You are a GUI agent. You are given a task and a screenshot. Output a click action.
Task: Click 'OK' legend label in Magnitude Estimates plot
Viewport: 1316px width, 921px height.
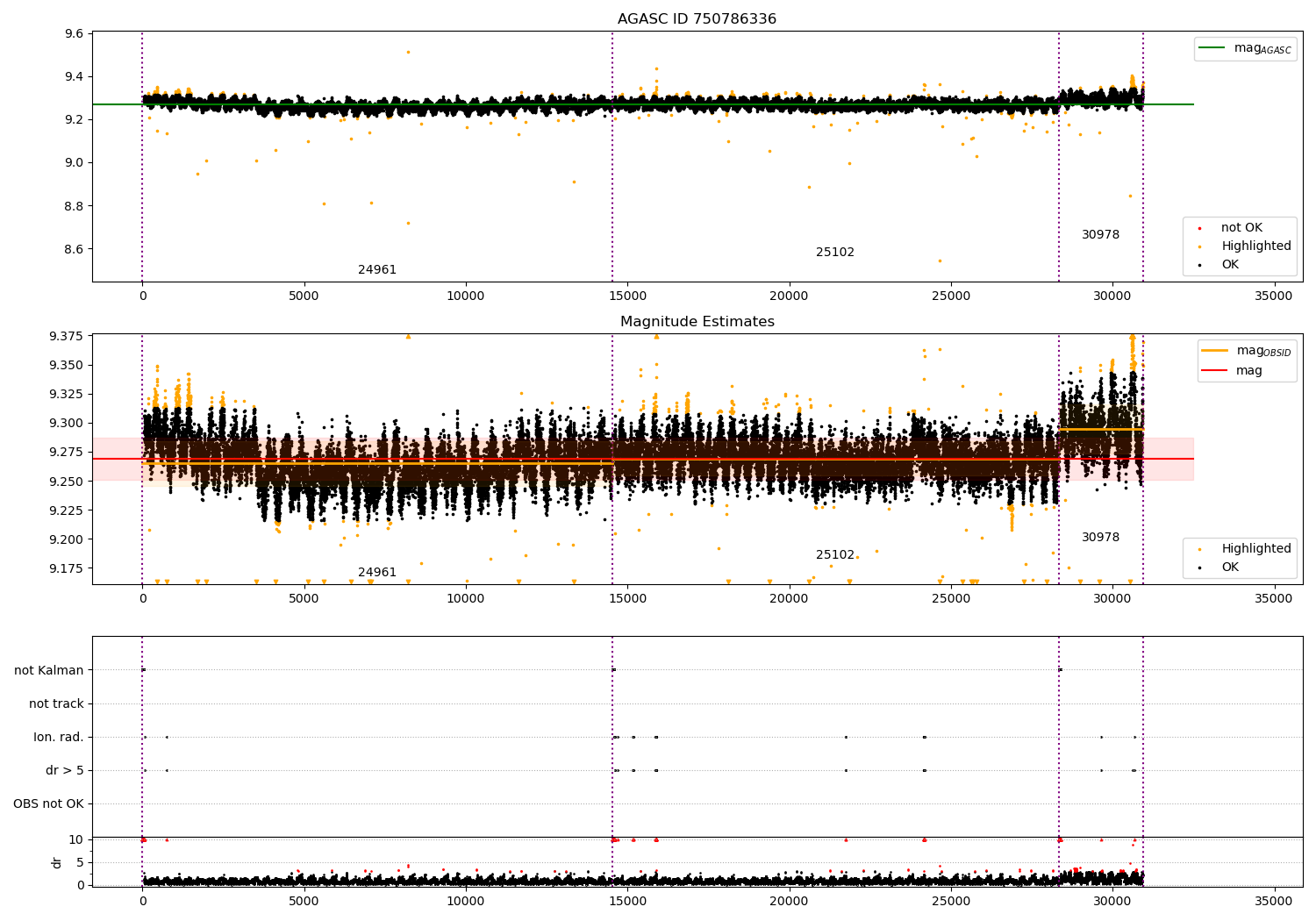click(1230, 568)
